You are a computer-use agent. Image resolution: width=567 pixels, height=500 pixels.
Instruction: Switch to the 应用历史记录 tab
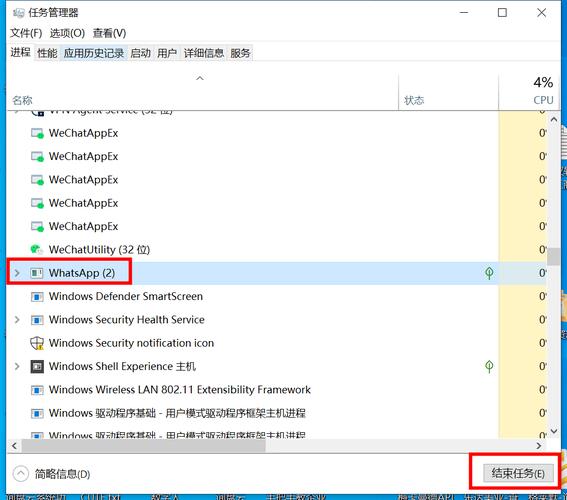coord(94,54)
